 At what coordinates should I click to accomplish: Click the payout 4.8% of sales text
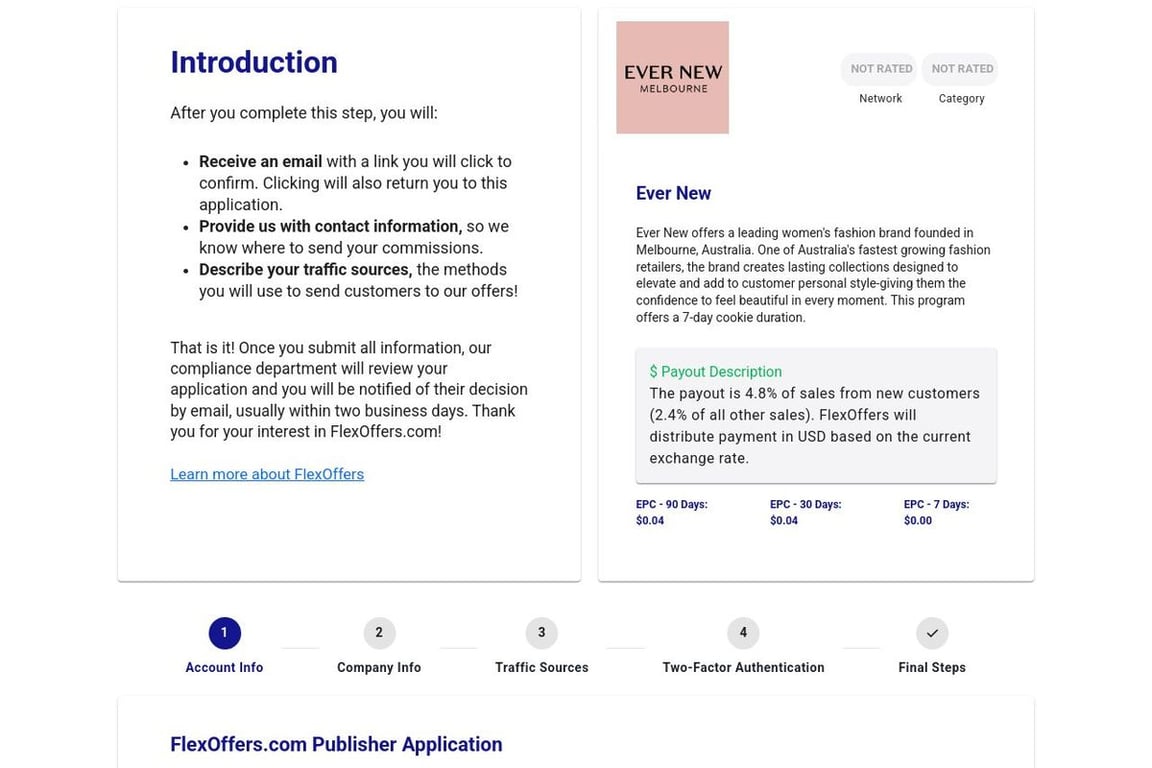pyautogui.click(x=814, y=426)
